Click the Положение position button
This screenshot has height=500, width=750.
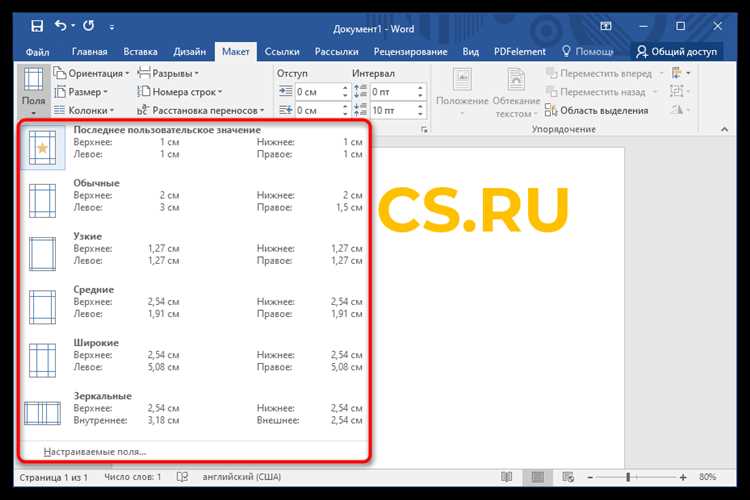[x=462, y=93]
